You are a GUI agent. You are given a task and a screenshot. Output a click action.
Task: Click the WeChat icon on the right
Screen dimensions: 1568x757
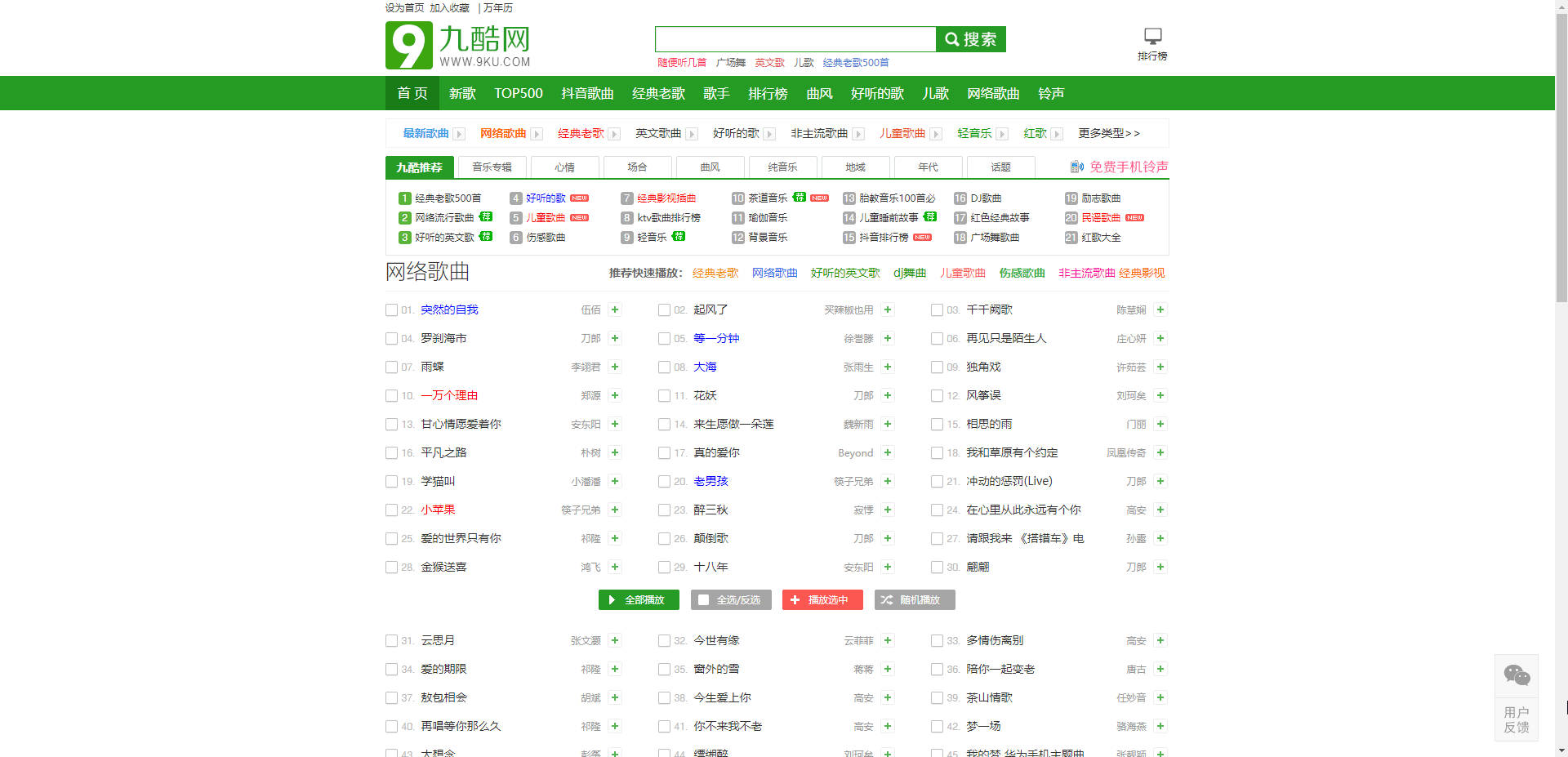click(1517, 675)
